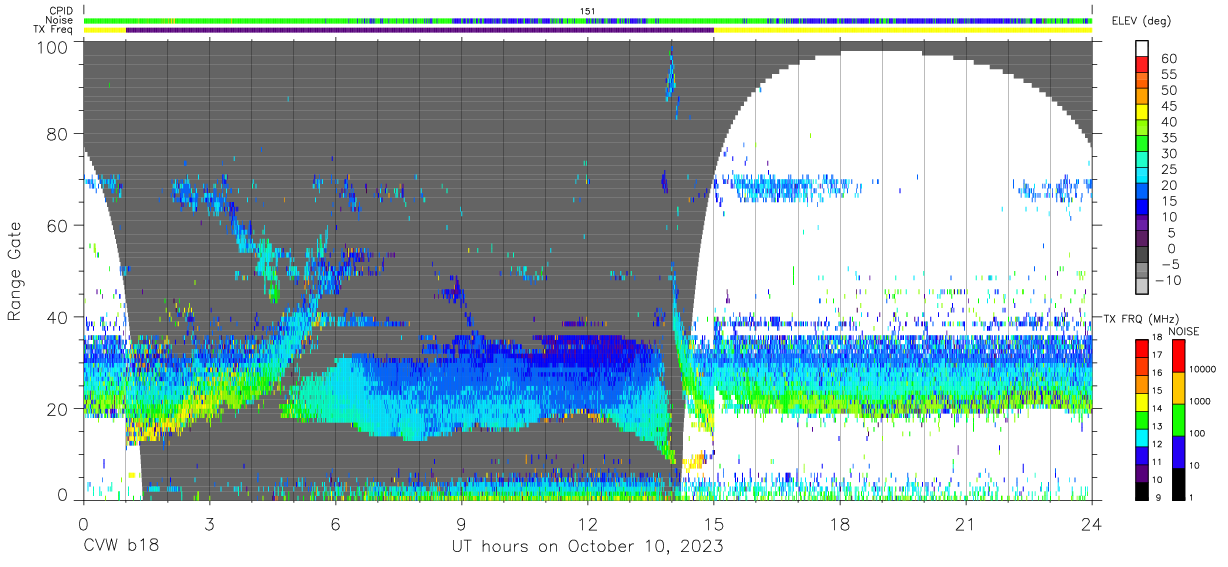Click the 'ELEV (deg)' color bar title
Image resolution: width=1228 pixels, height=567 pixels.
pos(1143,21)
